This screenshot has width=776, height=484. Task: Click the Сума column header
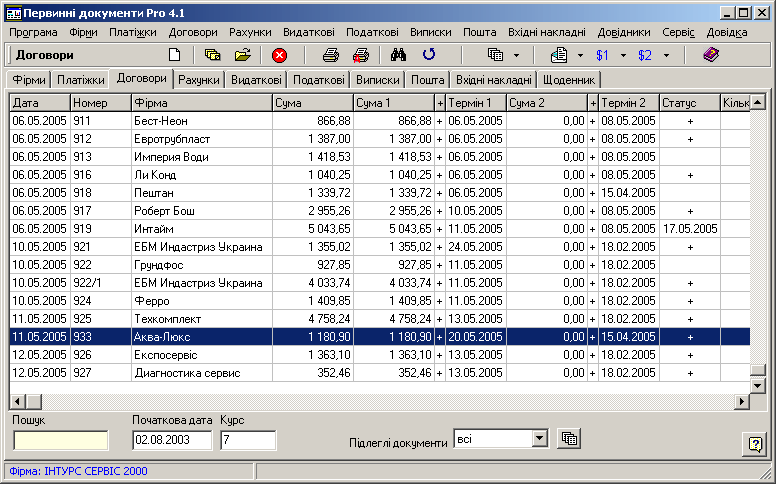tap(313, 103)
